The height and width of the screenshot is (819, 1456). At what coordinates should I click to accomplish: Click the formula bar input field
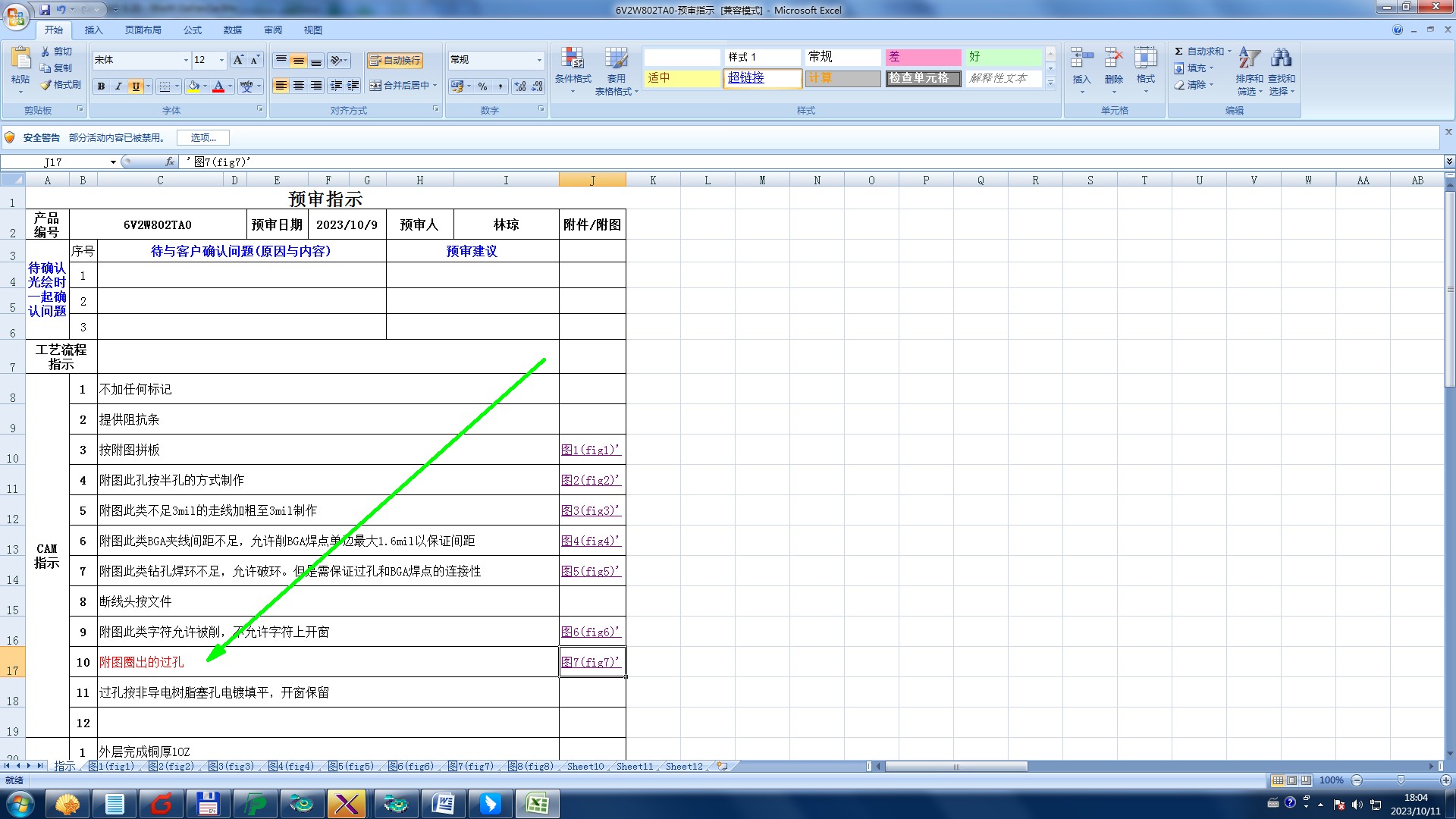tap(811, 162)
